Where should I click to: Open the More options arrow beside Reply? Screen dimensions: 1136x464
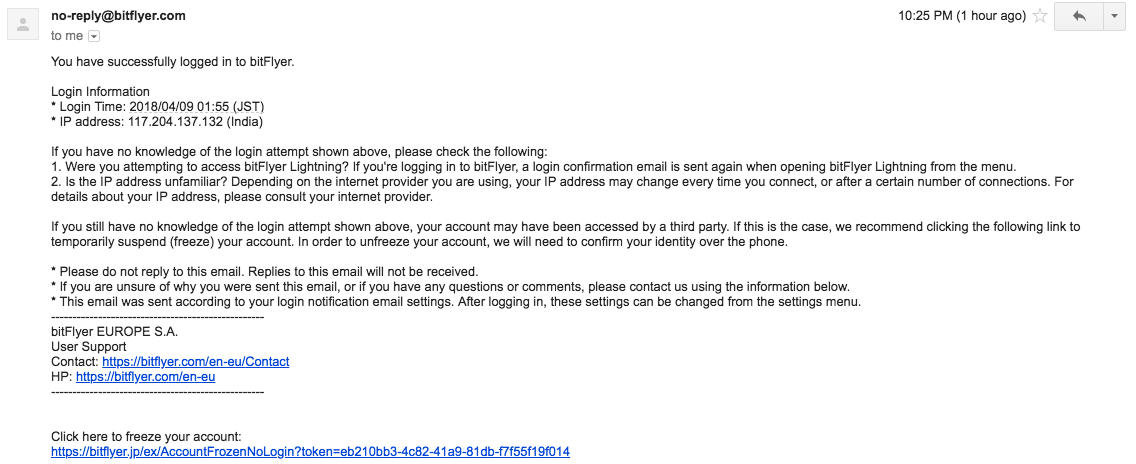click(x=1114, y=16)
